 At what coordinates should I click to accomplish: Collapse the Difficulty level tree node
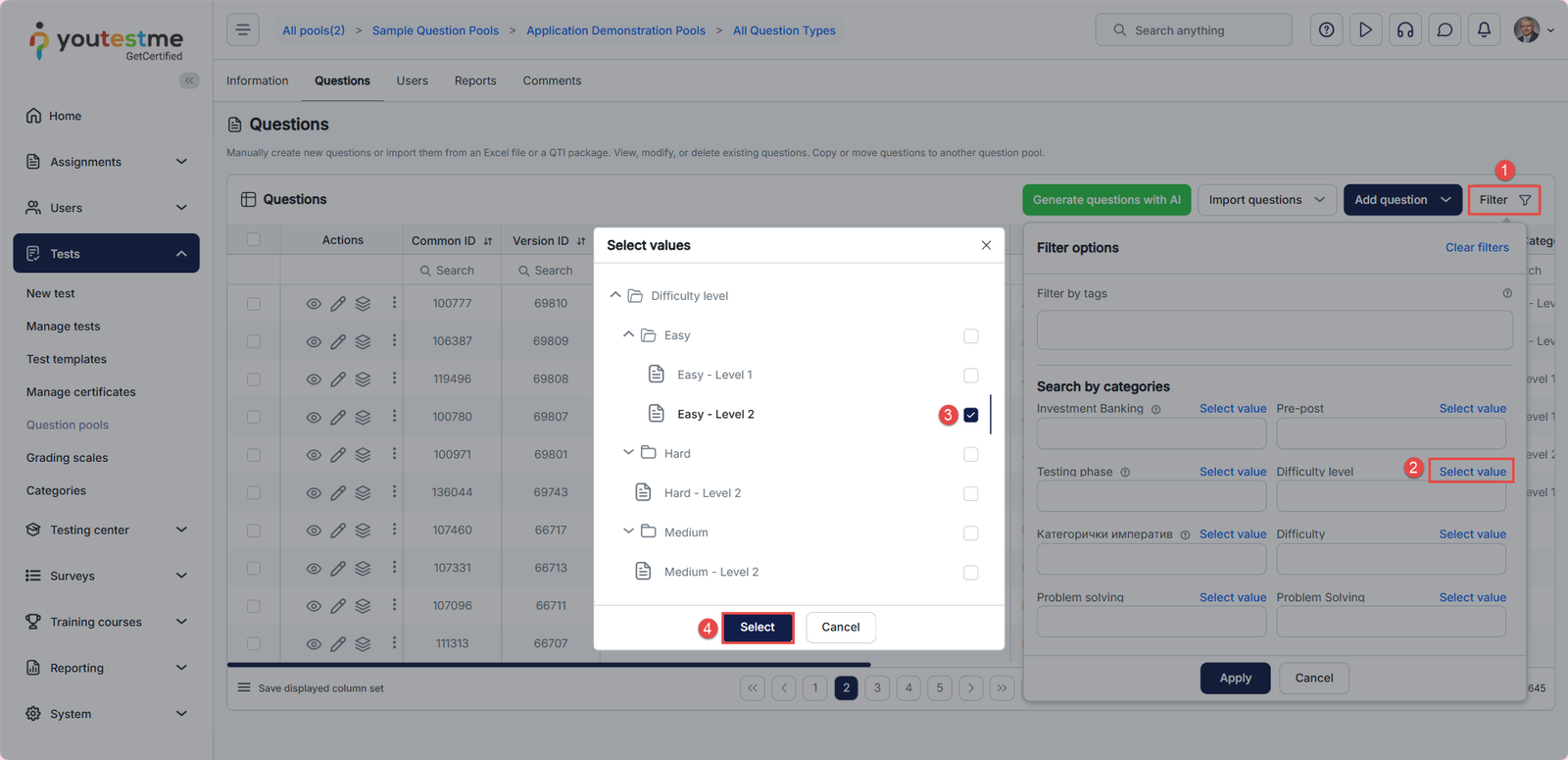pos(615,295)
